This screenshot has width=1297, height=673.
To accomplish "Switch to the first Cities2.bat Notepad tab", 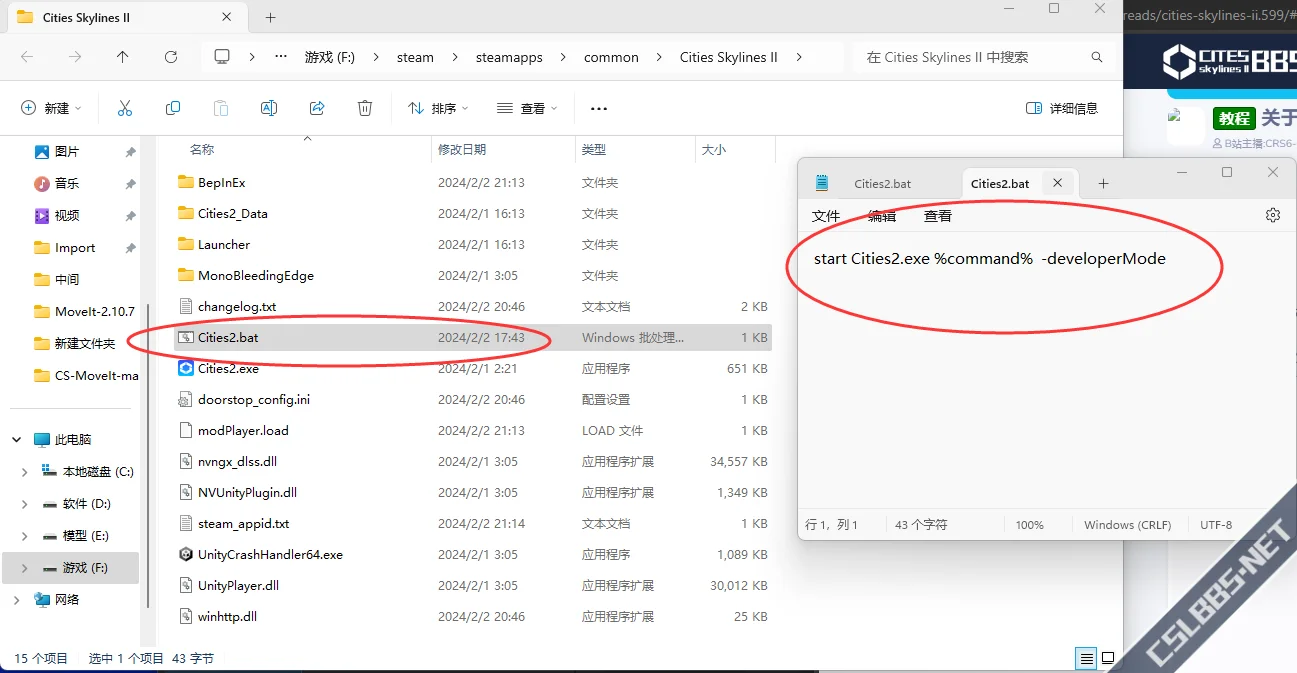I will point(882,183).
